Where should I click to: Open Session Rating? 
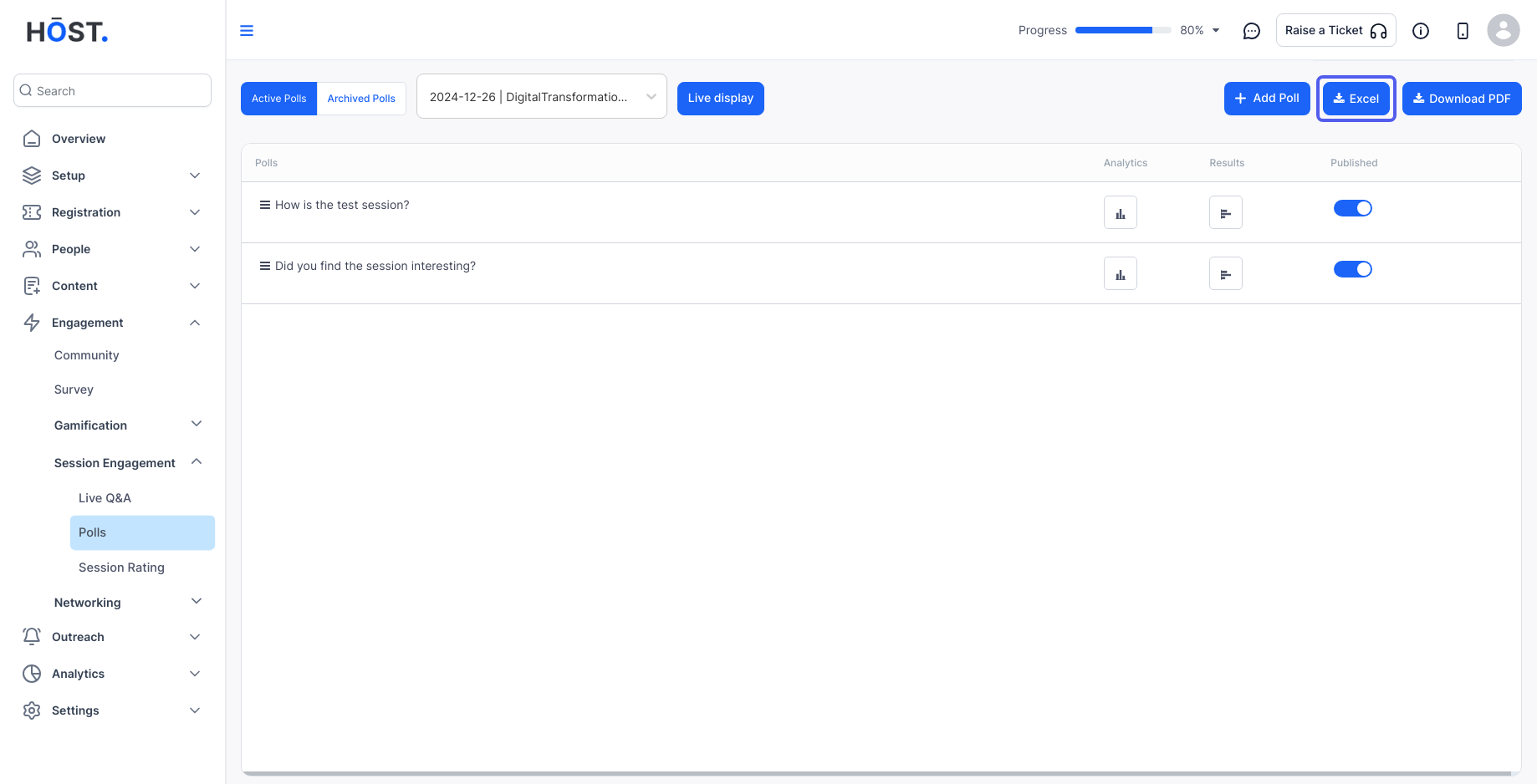[x=121, y=568]
